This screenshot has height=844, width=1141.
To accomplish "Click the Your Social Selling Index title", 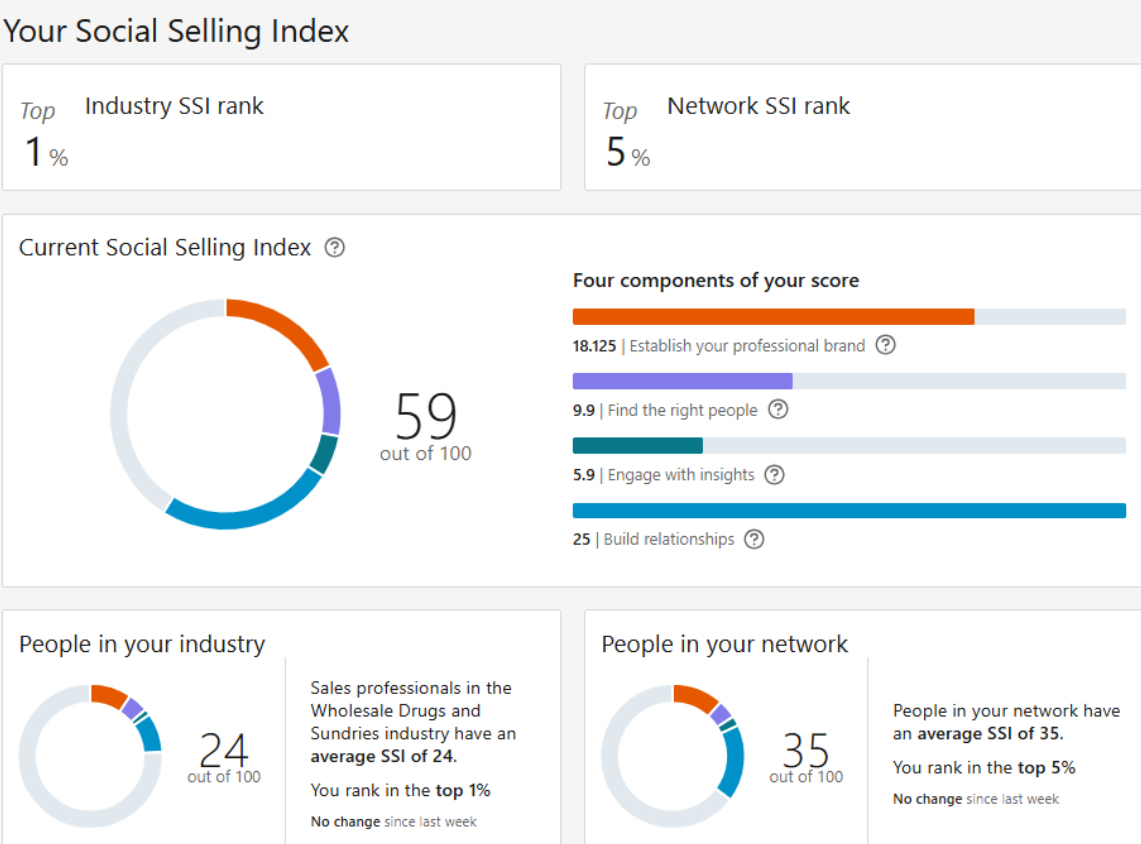I will pos(176,31).
